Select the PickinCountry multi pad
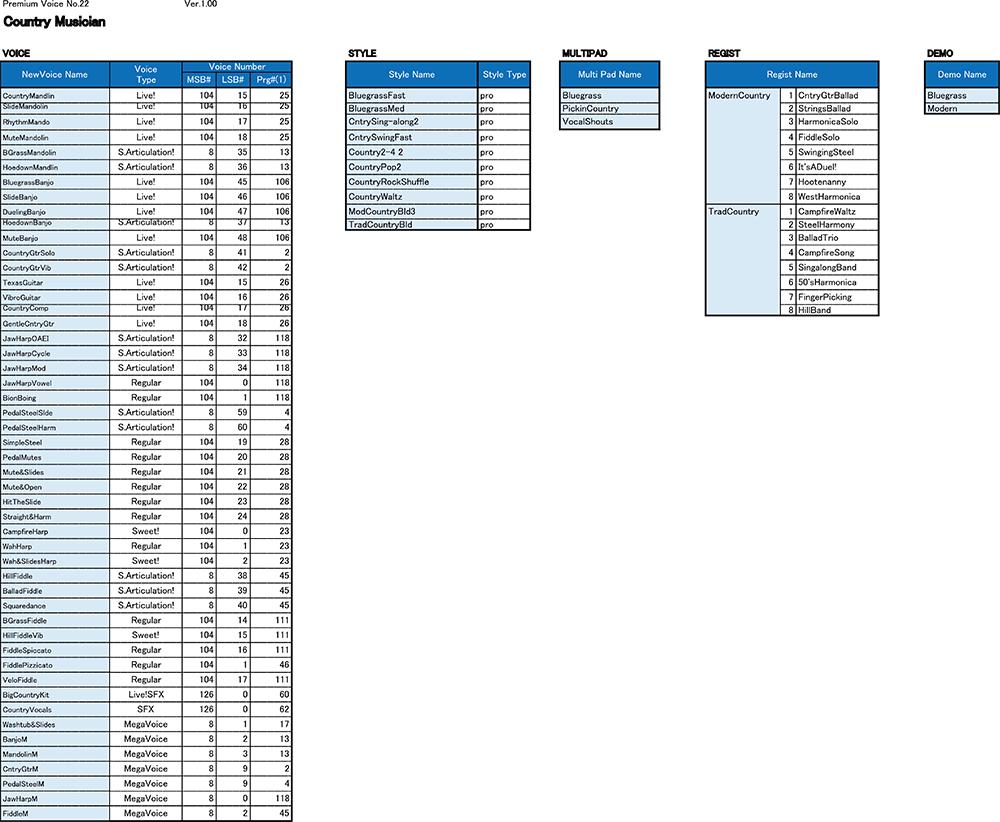The image size is (1000, 822). pyautogui.click(x=609, y=109)
